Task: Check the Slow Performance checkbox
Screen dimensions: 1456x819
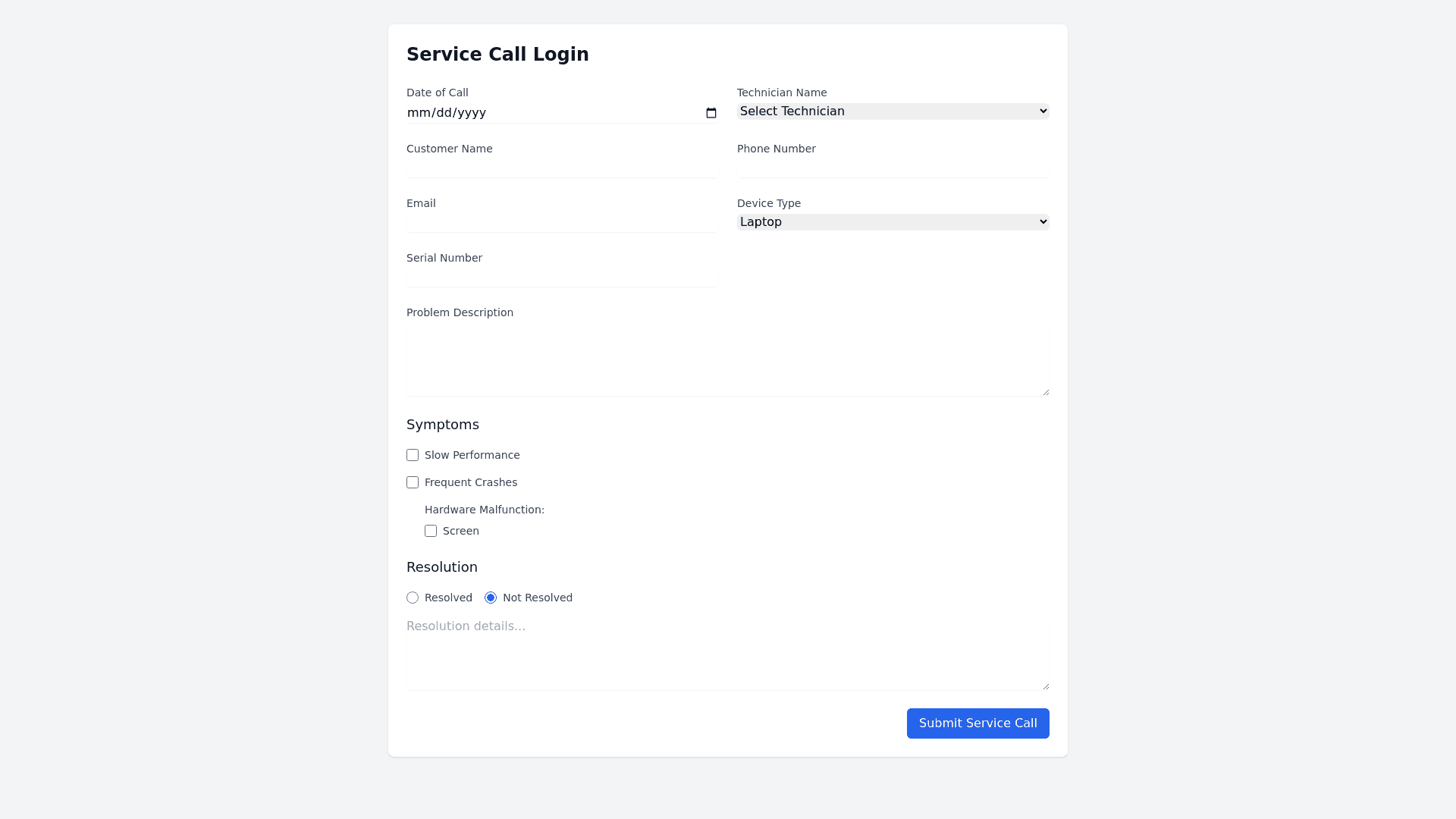Action: click(x=413, y=455)
